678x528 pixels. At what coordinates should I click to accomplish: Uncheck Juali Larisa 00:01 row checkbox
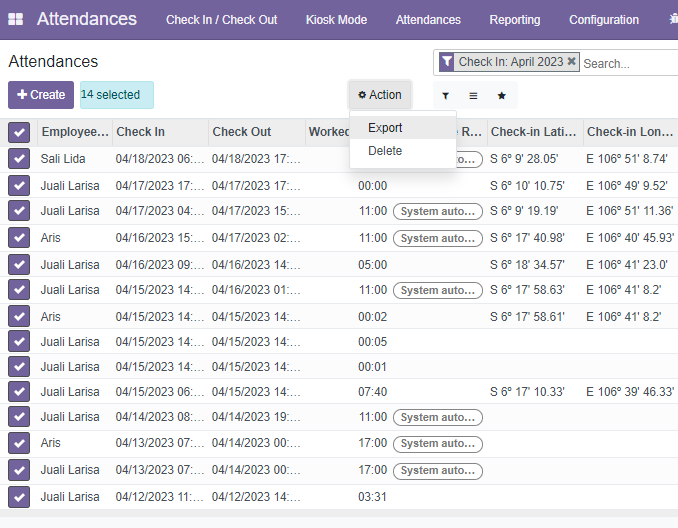tap(19, 366)
